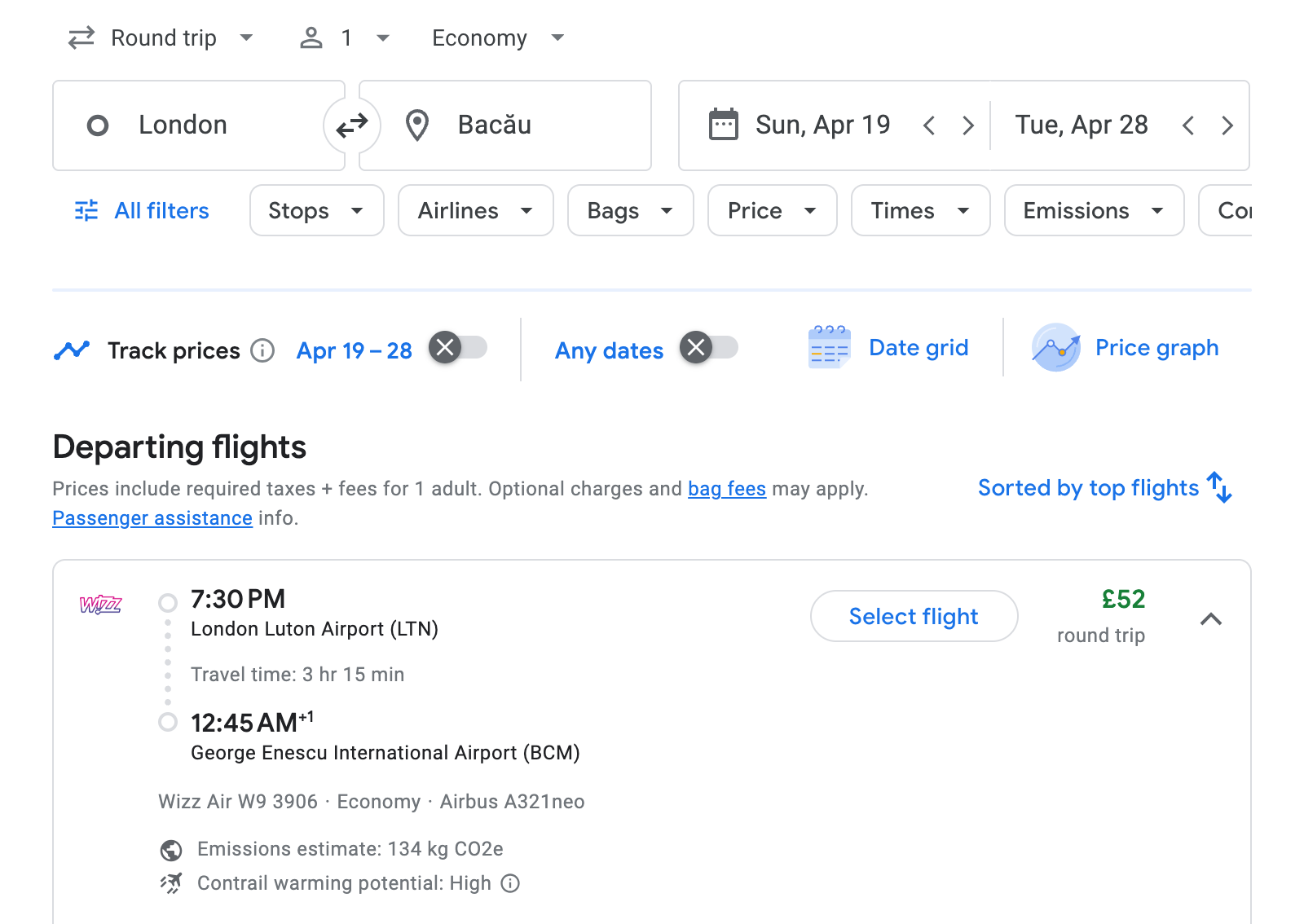Open the Stops filter dropdown
Viewport: 1304px width, 924px height.
316,210
